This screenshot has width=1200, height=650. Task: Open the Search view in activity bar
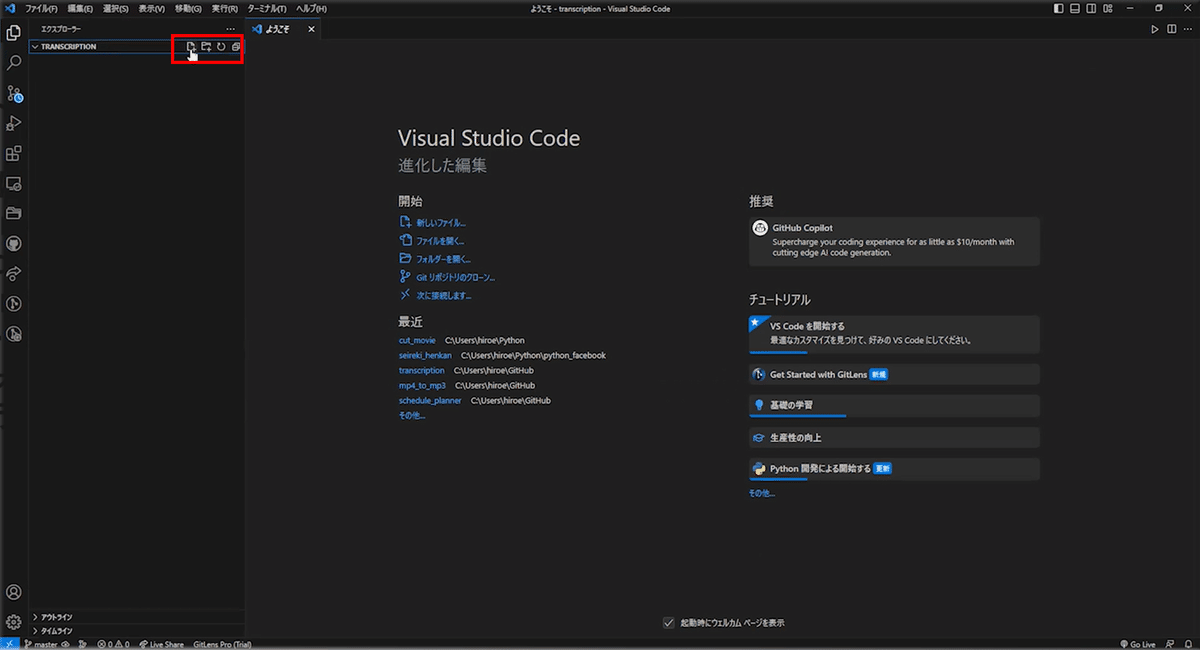(x=14, y=63)
